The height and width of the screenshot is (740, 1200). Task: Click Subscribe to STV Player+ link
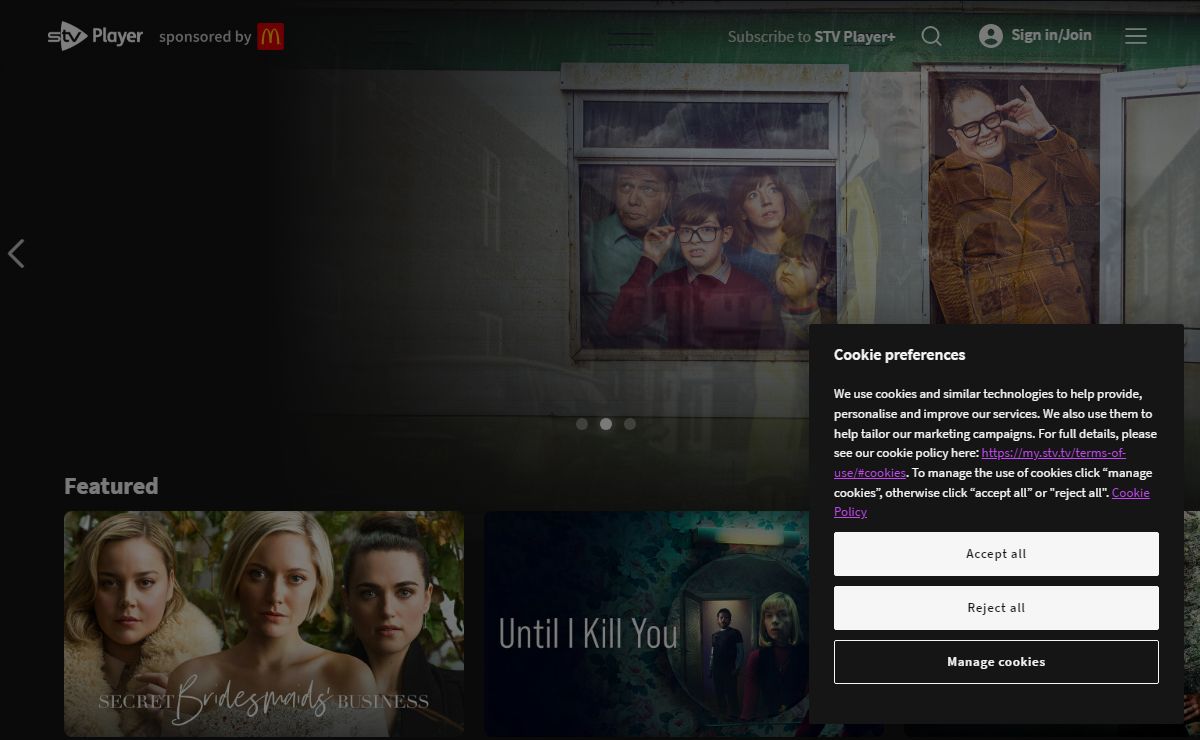pyautogui.click(x=811, y=37)
